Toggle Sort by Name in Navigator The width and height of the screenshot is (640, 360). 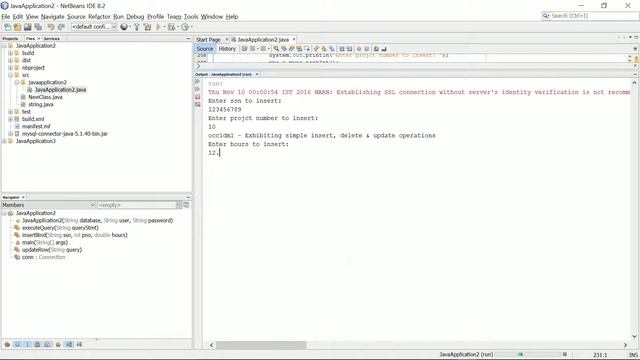[69, 344]
